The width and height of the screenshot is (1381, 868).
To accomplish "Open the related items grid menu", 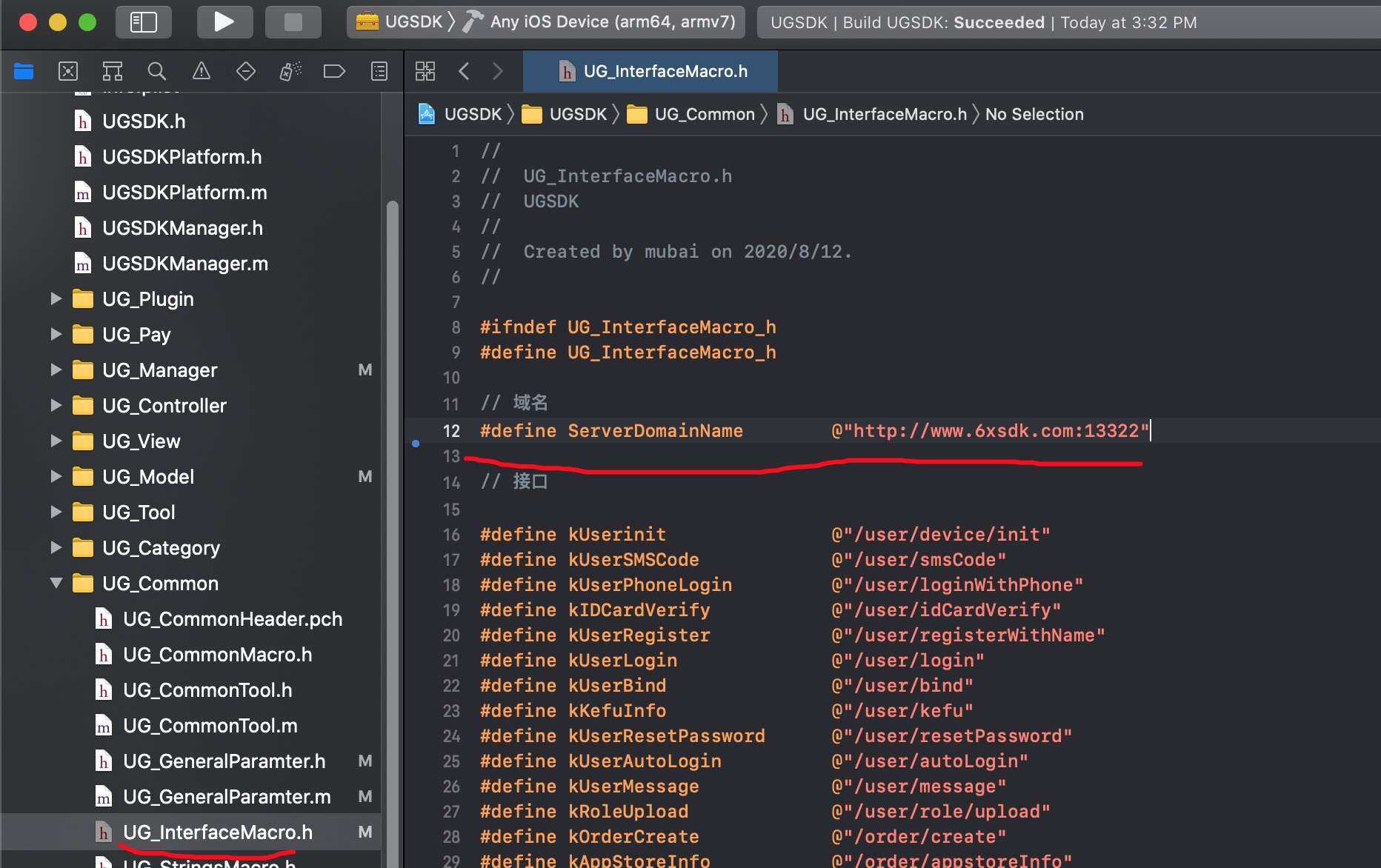I will (425, 71).
